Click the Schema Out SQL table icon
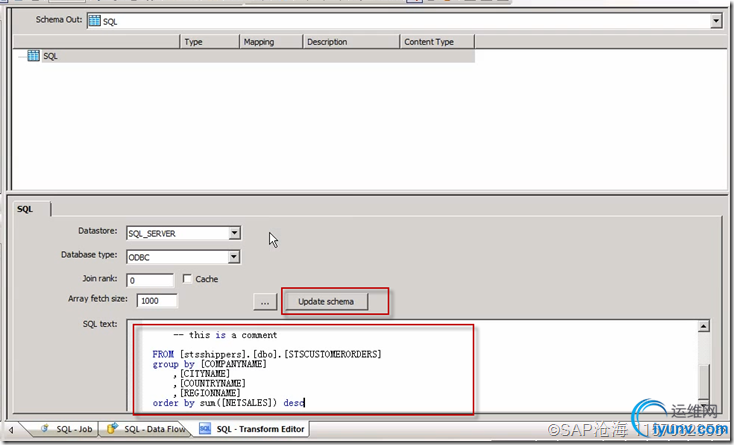The image size is (734, 445). pos(95,21)
